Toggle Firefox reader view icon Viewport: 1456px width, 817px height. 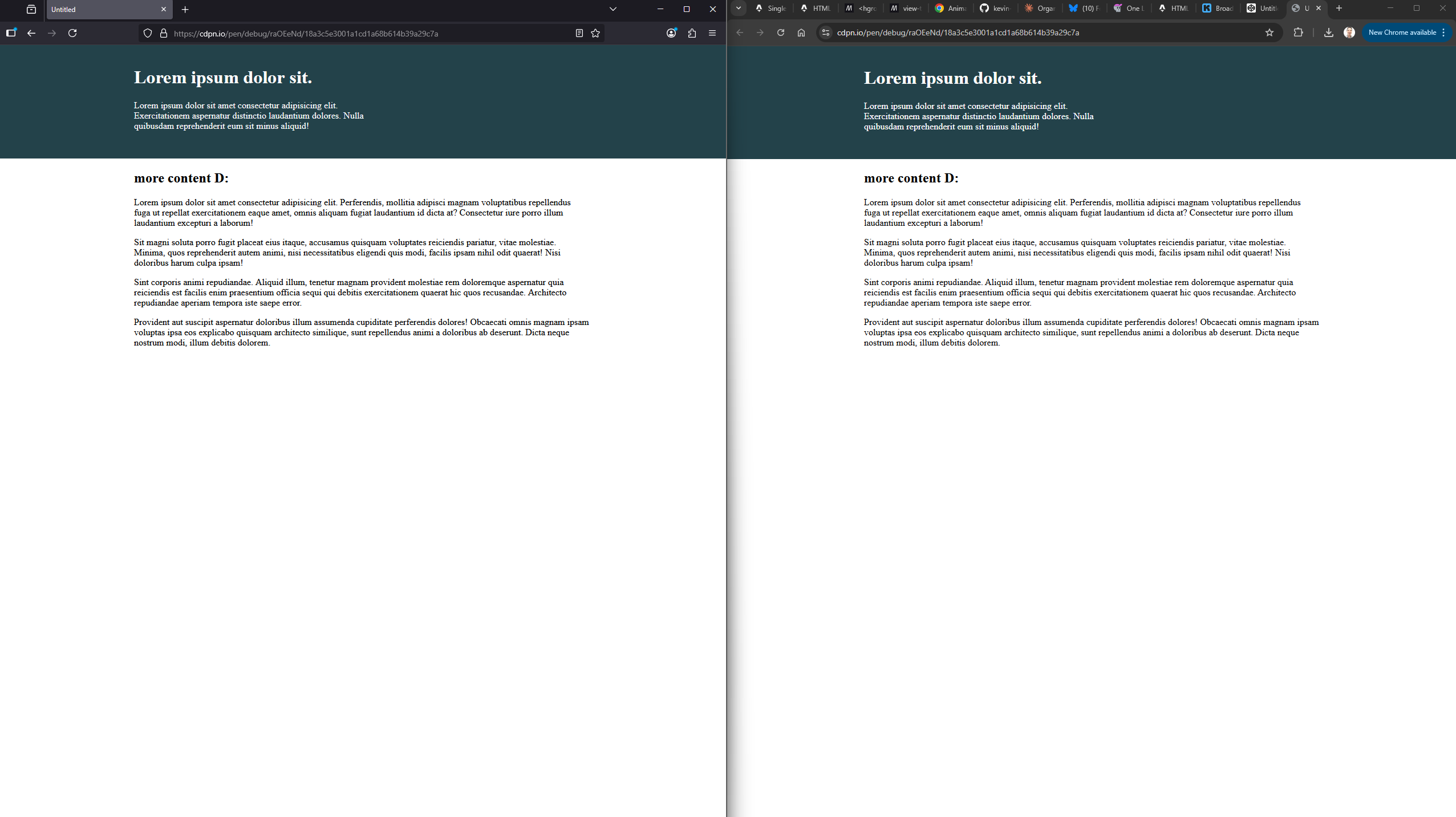[x=579, y=33]
